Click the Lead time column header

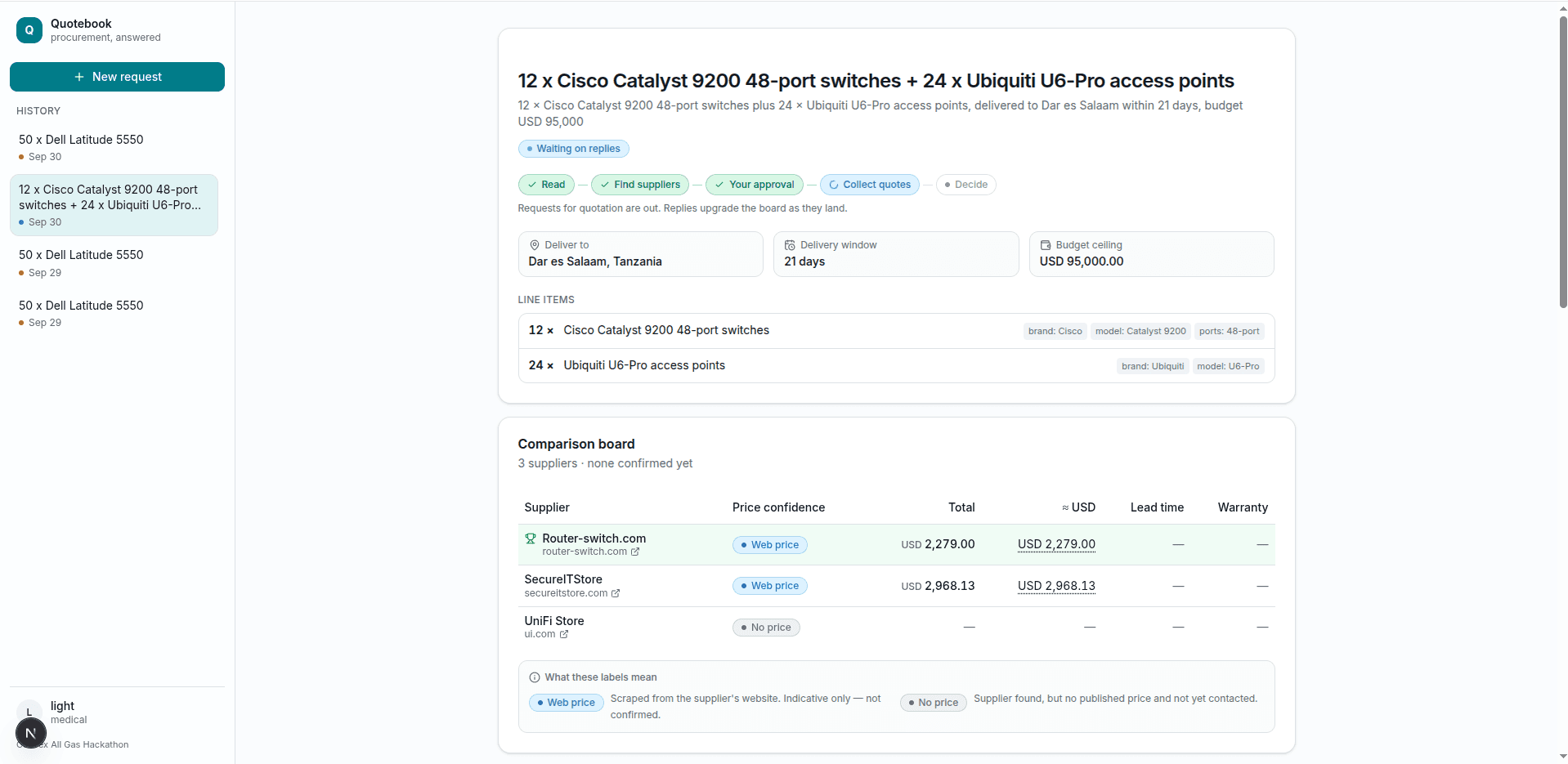coord(1157,507)
